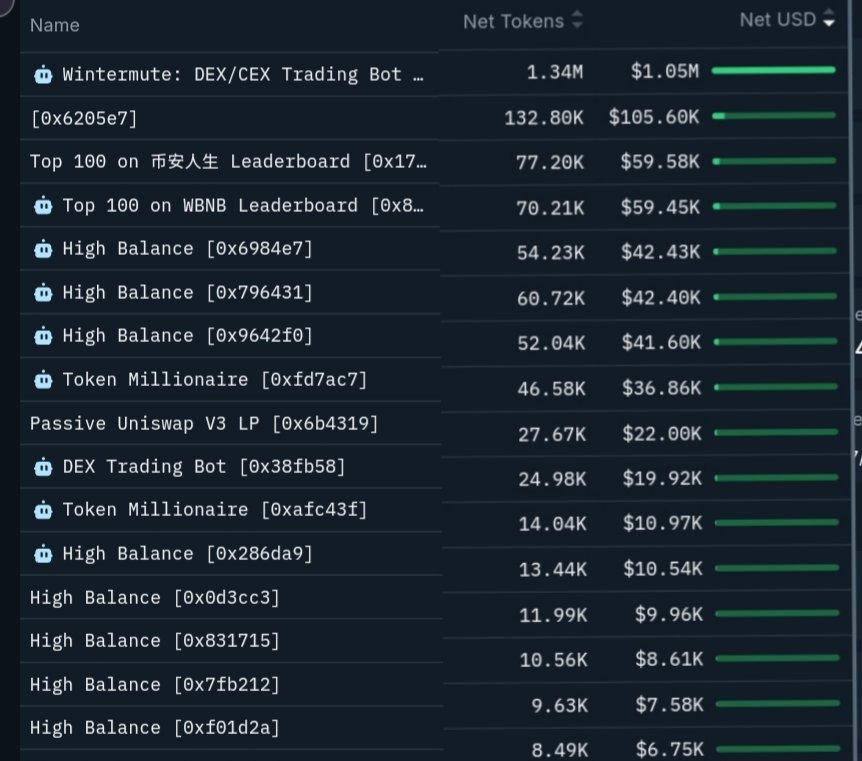Click the $59.45K net USD value
The height and width of the screenshot is (761, 862).
pos(660,207)
